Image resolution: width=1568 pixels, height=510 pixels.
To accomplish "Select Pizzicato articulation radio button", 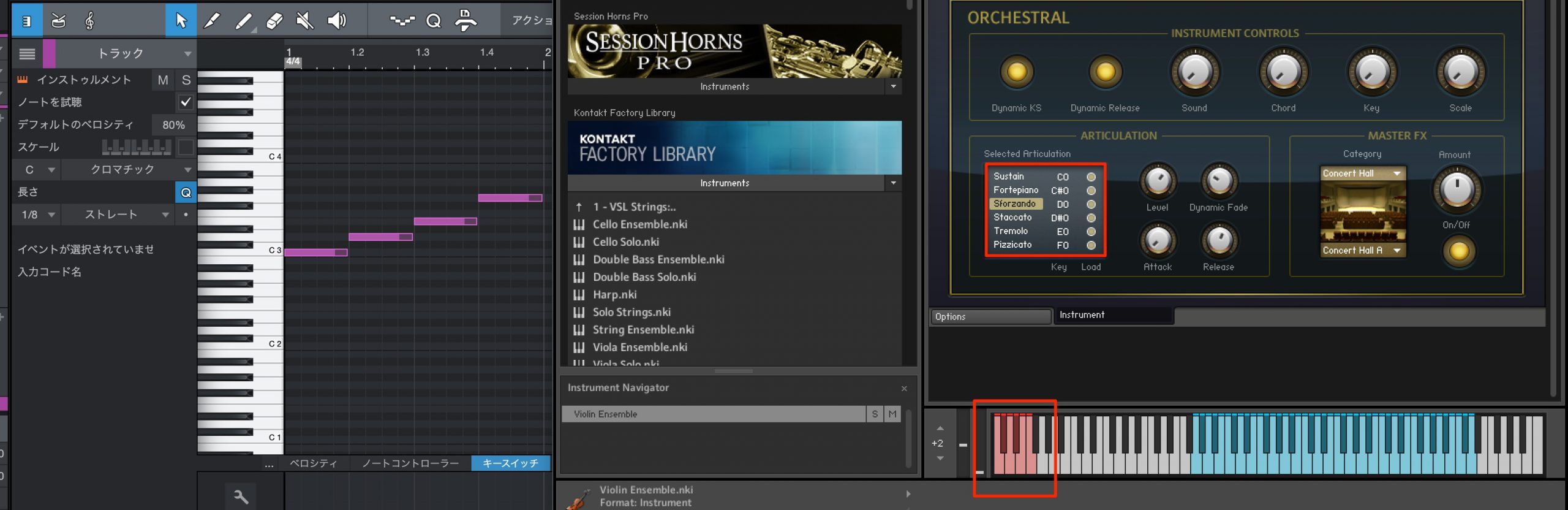I will coord(1091,245).
